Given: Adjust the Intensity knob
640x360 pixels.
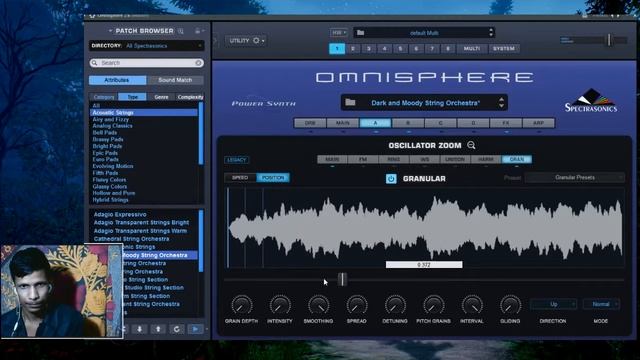Looking at the screenshot, I should point(280,305).
